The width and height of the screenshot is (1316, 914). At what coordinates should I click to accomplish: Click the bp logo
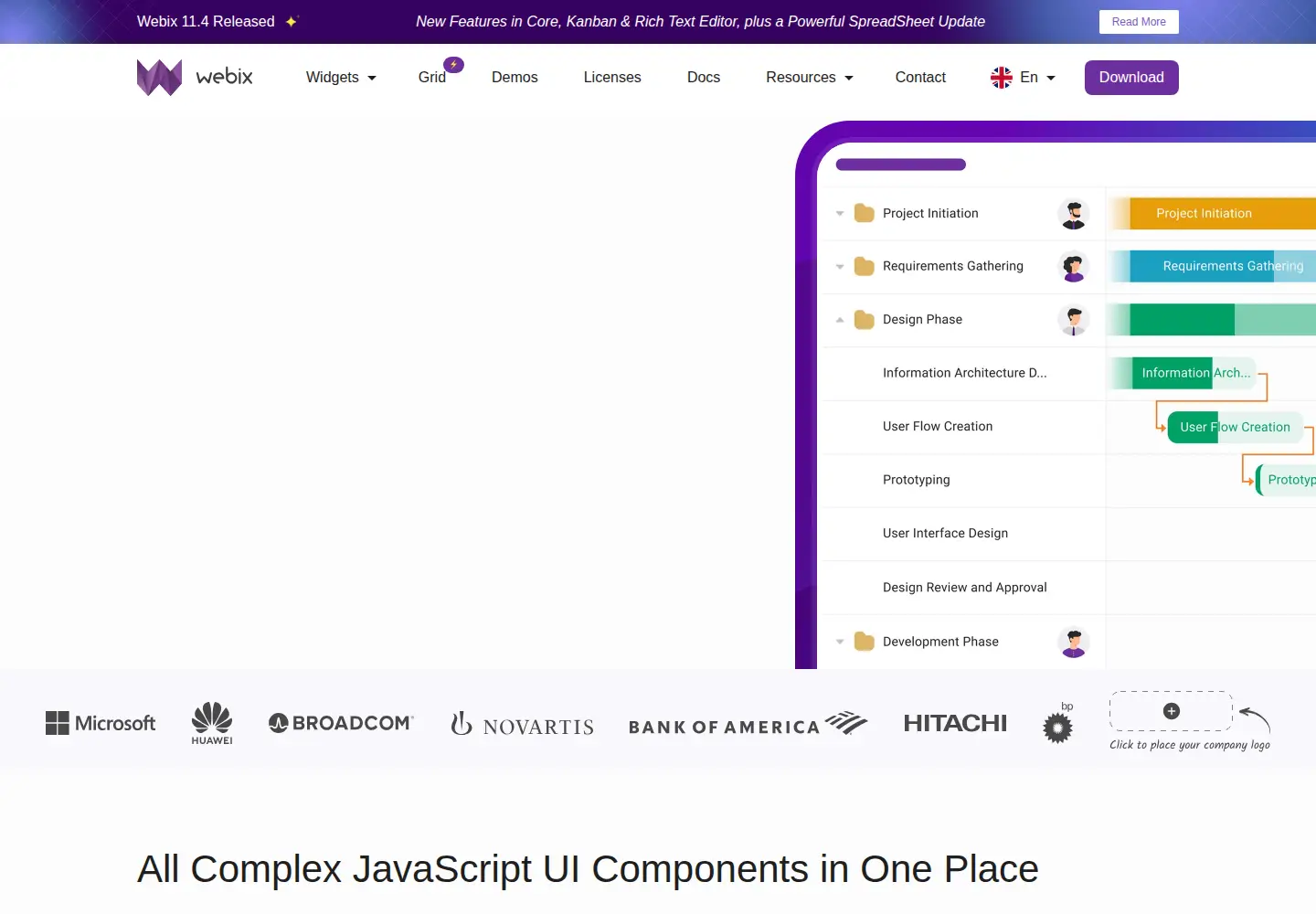[1058, 722]
